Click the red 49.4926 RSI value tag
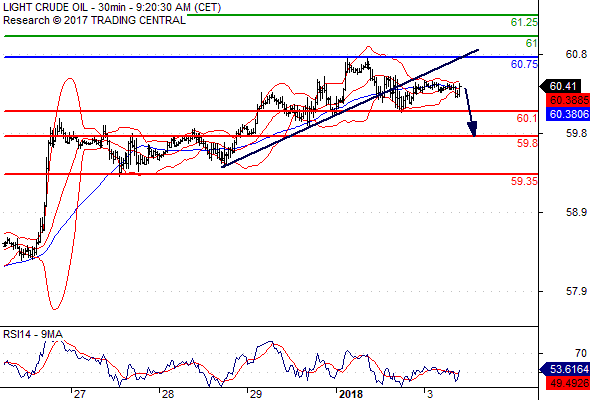 click(568, 383)
